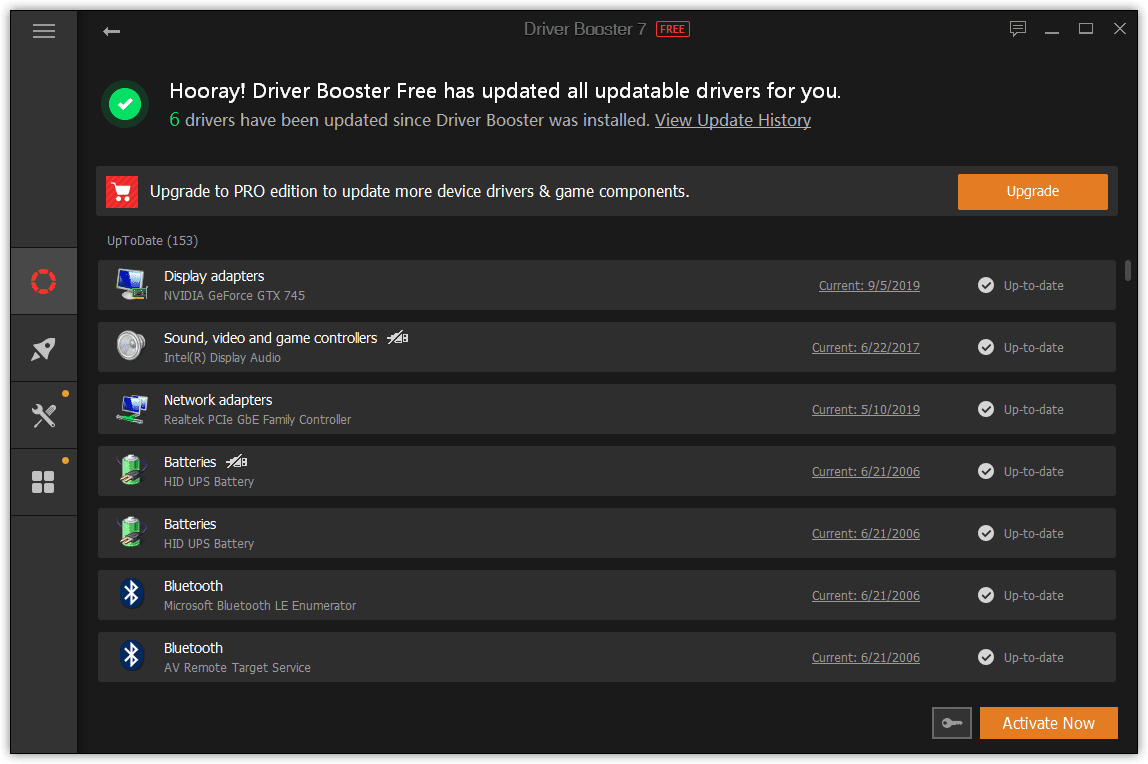Click the shopping cart icon

tap(122, 191)
